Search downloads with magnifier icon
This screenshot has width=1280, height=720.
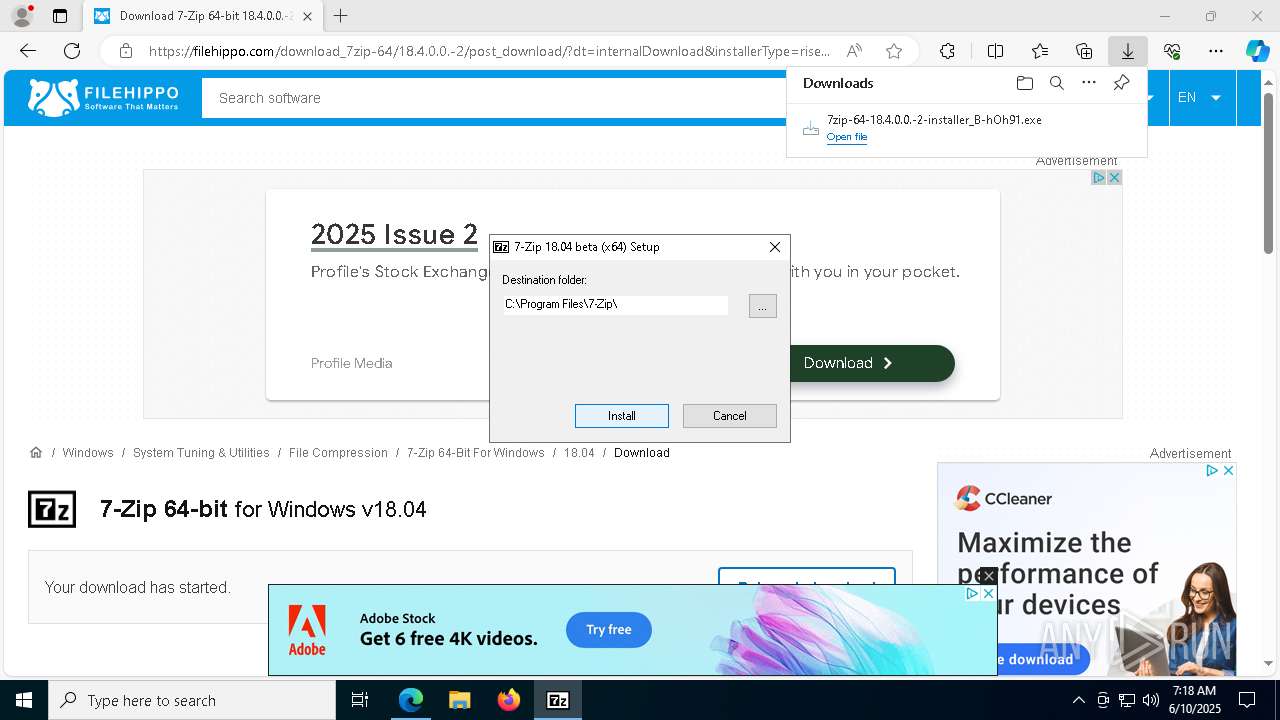click(x=1056, y=83)
